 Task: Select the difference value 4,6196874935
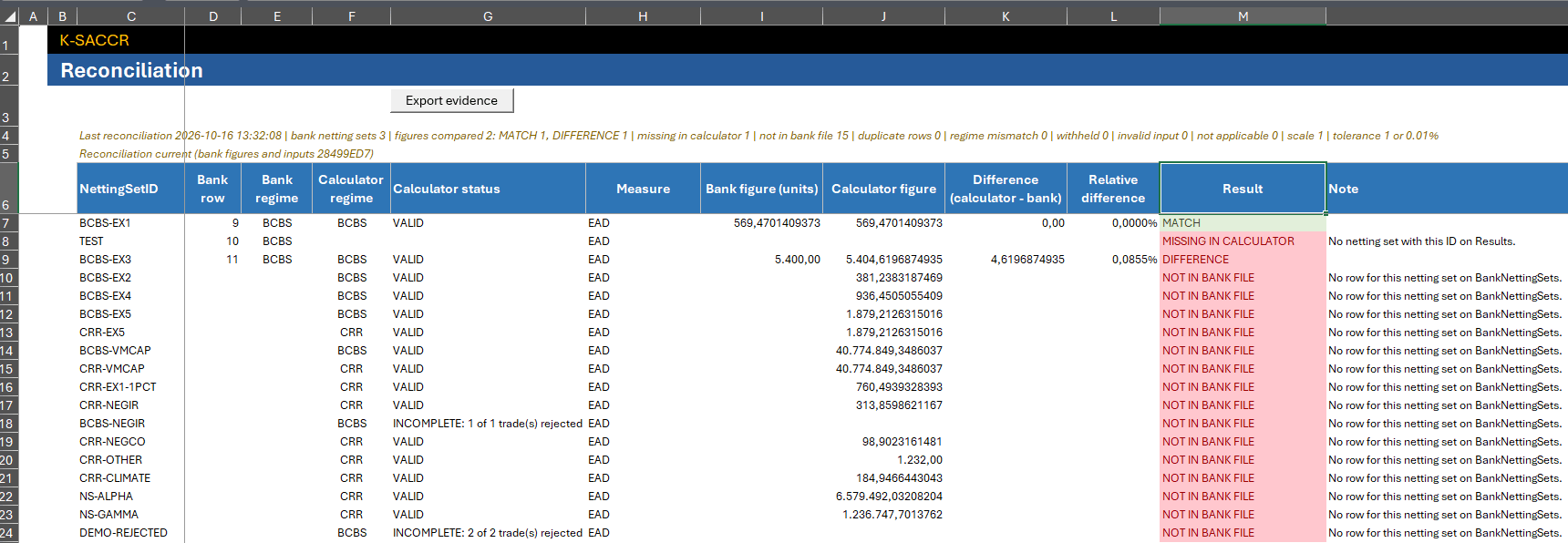[x=1006, y=260]
